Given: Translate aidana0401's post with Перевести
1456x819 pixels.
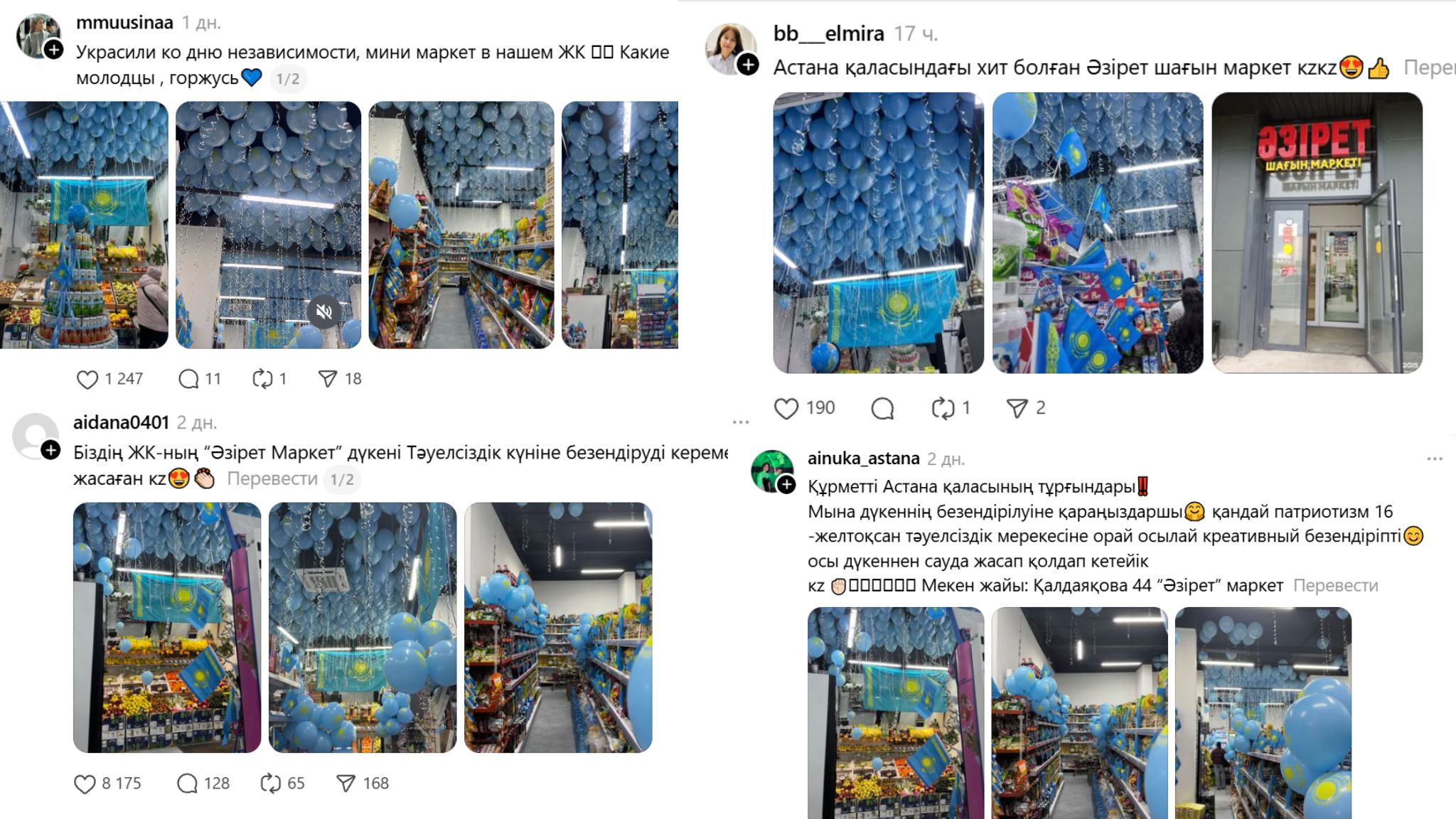Looking at the screenshot, I should coord(272,479).
